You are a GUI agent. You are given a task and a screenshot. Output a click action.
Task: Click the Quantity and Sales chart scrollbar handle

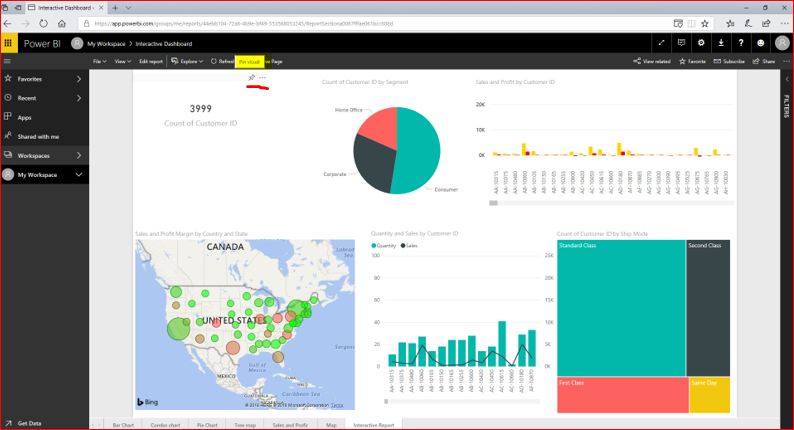pos(386,402)
